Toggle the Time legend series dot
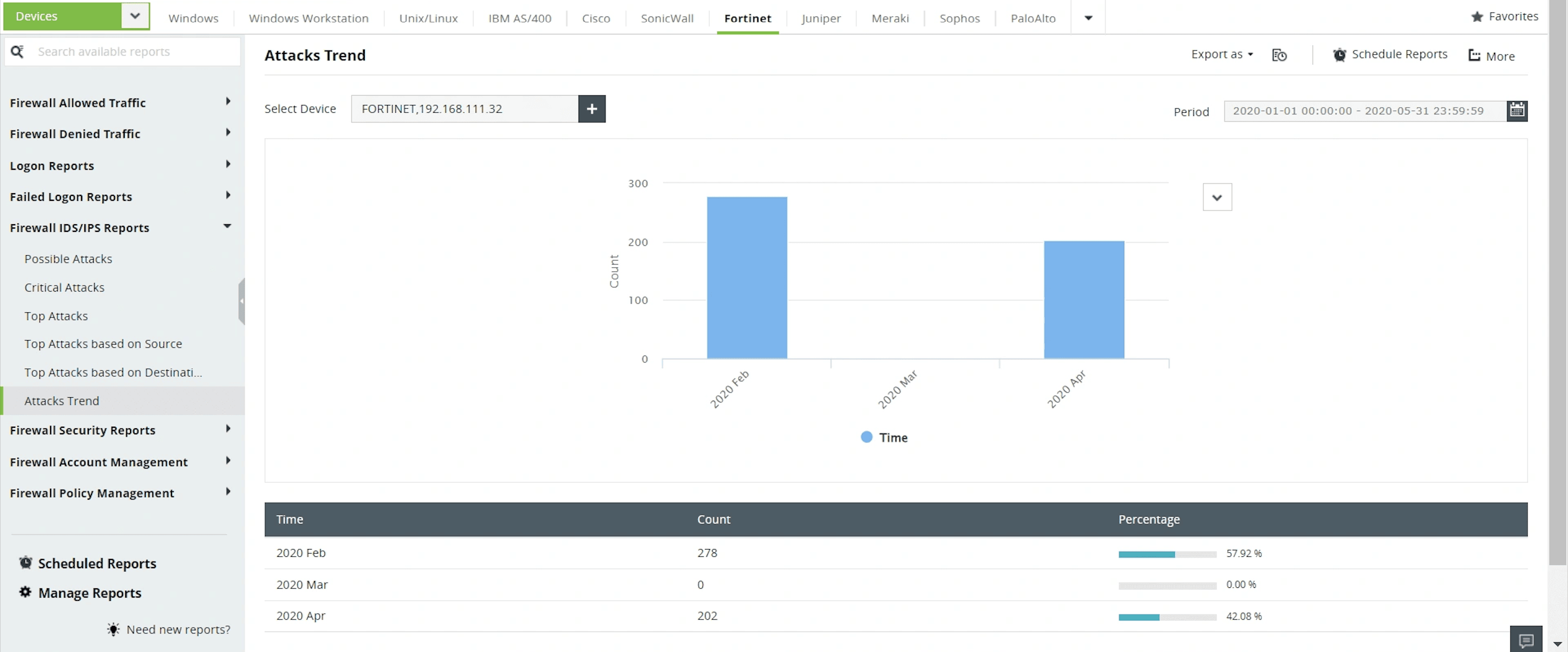This screenshot has height=652, width=1568. coord(866,438)
